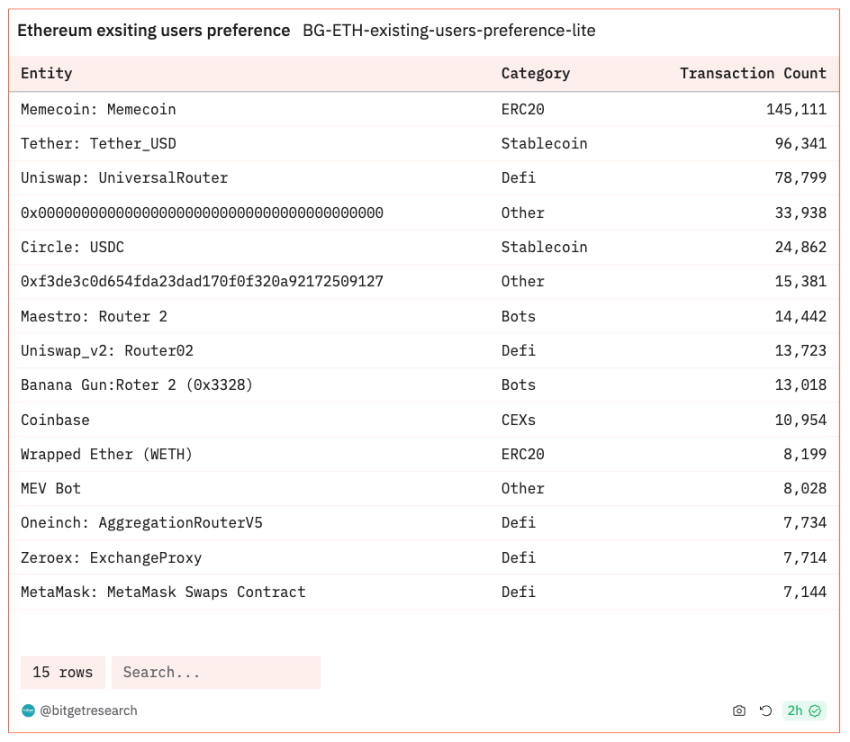Click the Uniswap: UniversalRouter entity cell

(x=124, y=178)
